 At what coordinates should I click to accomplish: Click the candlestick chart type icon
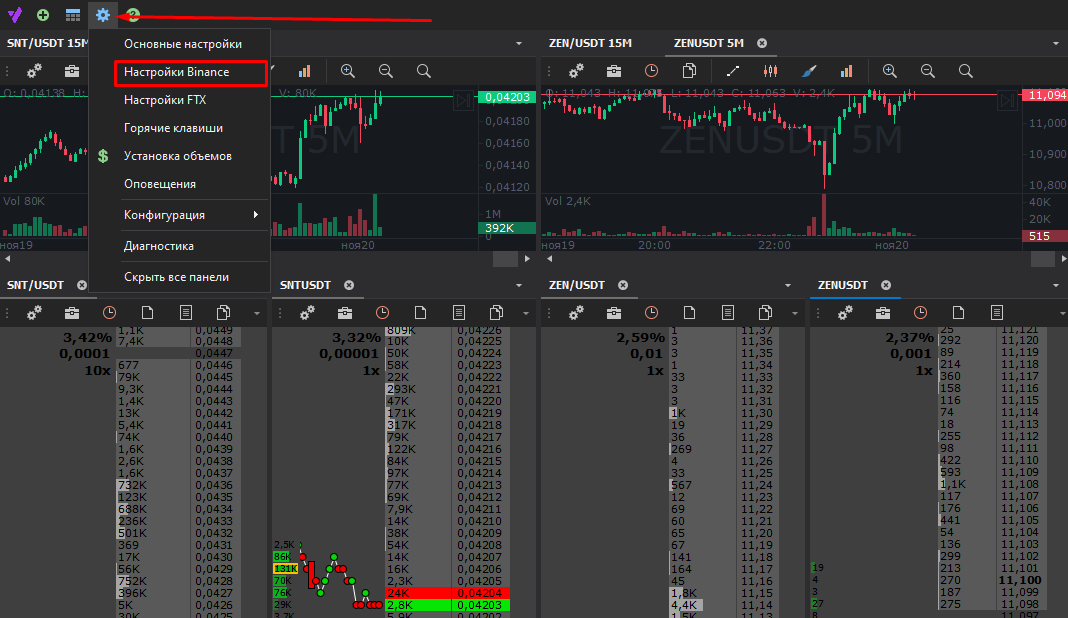770,71
